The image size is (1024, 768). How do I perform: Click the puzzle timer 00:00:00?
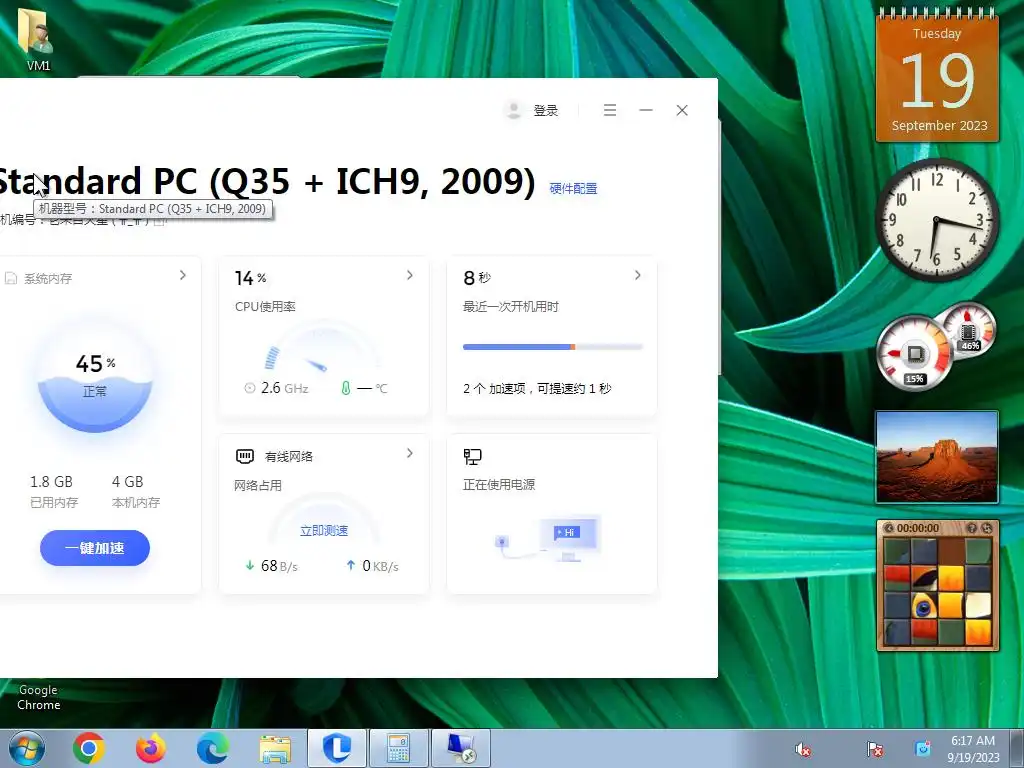click(x=918, y=528)
